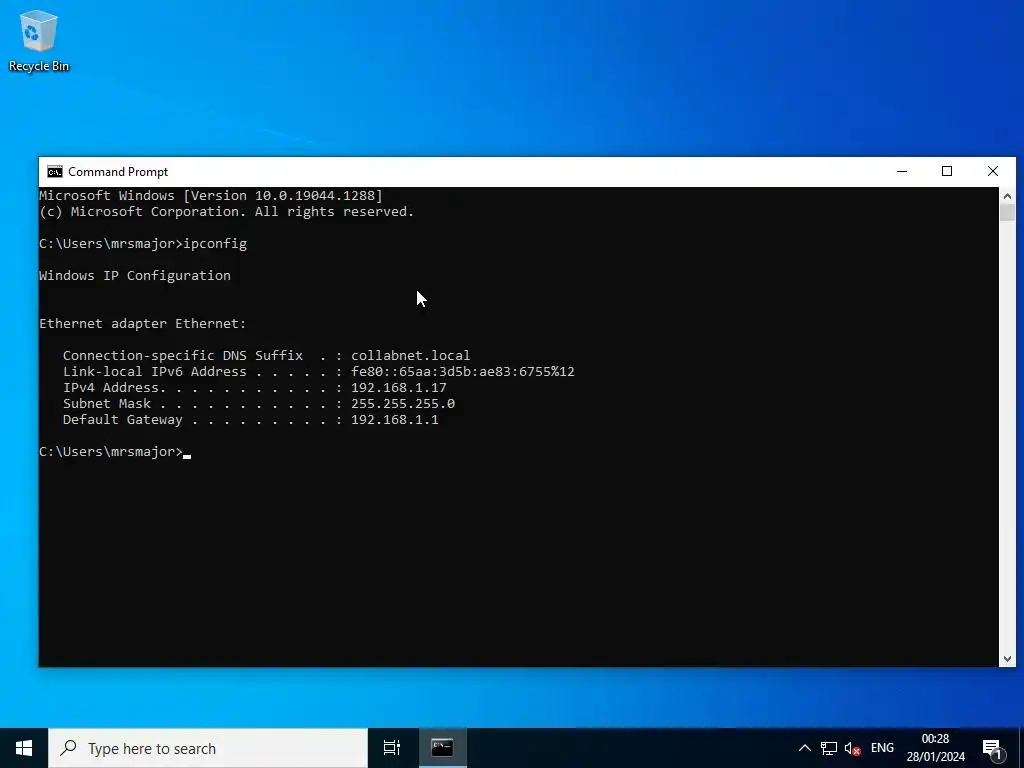
Task: Click the vertical scrollbar thumb in Command Prompt
Action: [x=1007, y=213]
